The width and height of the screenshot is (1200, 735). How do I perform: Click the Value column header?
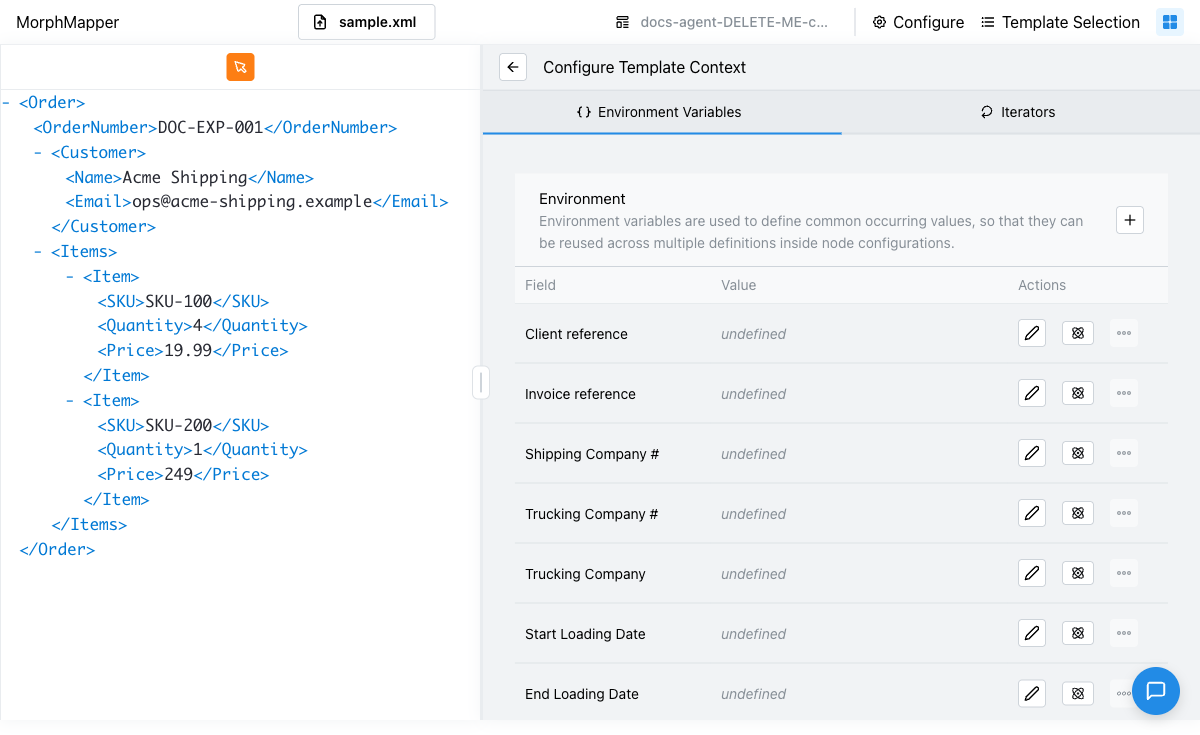coord(739,285)
